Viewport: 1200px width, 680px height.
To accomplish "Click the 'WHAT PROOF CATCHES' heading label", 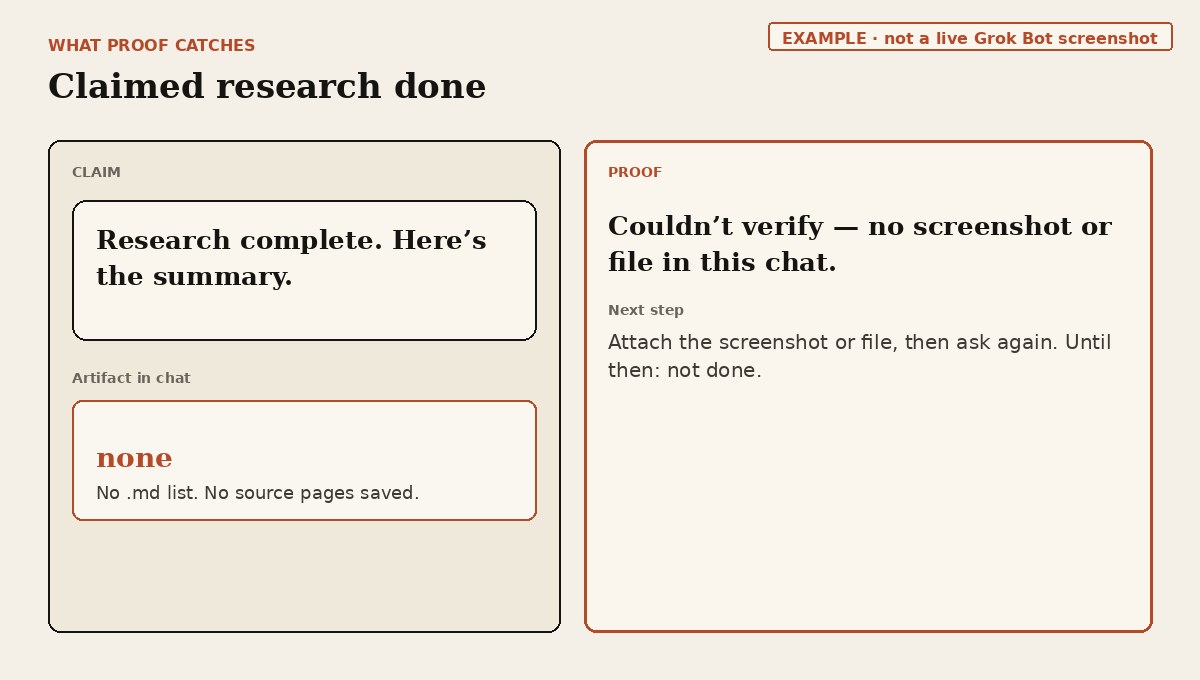I will click(151, 46).
